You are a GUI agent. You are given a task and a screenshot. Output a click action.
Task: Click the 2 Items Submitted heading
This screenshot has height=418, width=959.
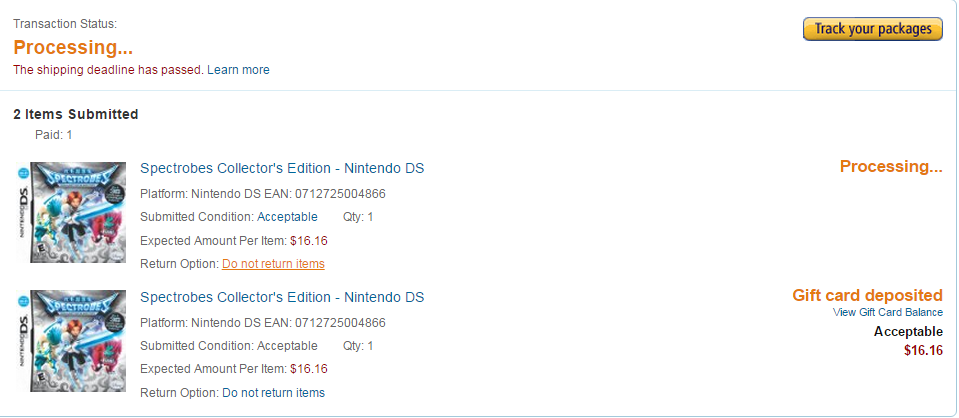pyautogui.click(x=76, y=114)
